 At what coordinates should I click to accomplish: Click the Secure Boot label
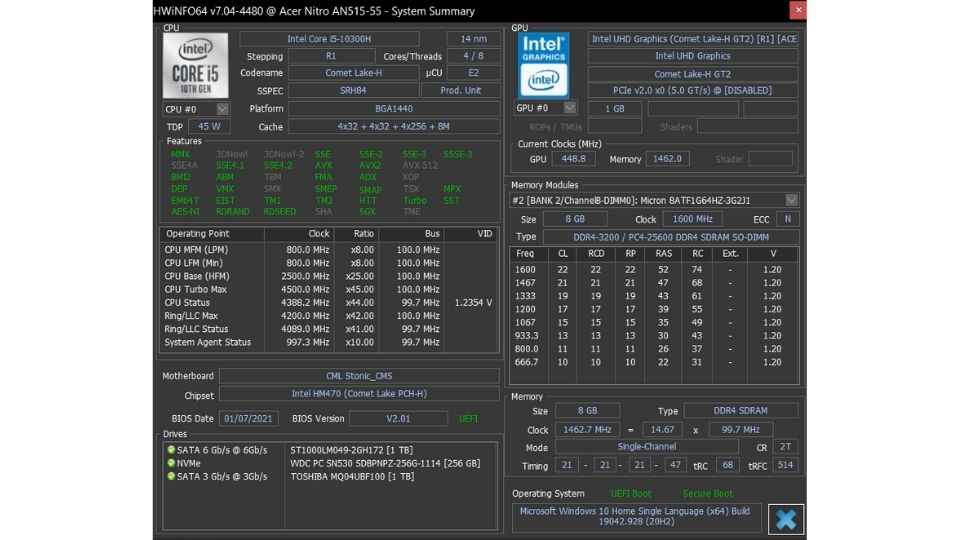coord(708,493)
